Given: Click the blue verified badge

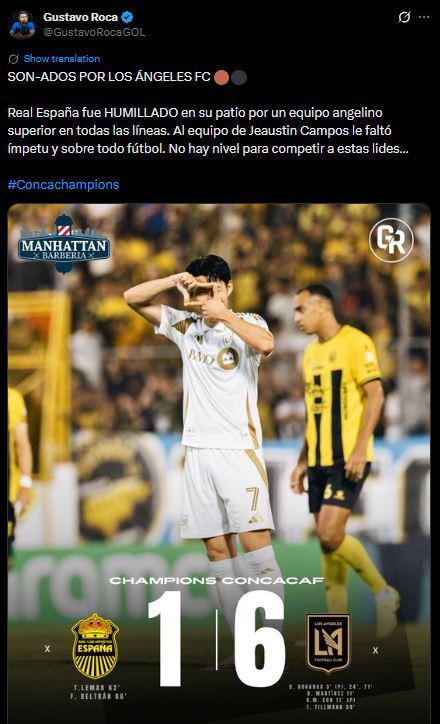Looking at the screenshot, I should (127, 17).
